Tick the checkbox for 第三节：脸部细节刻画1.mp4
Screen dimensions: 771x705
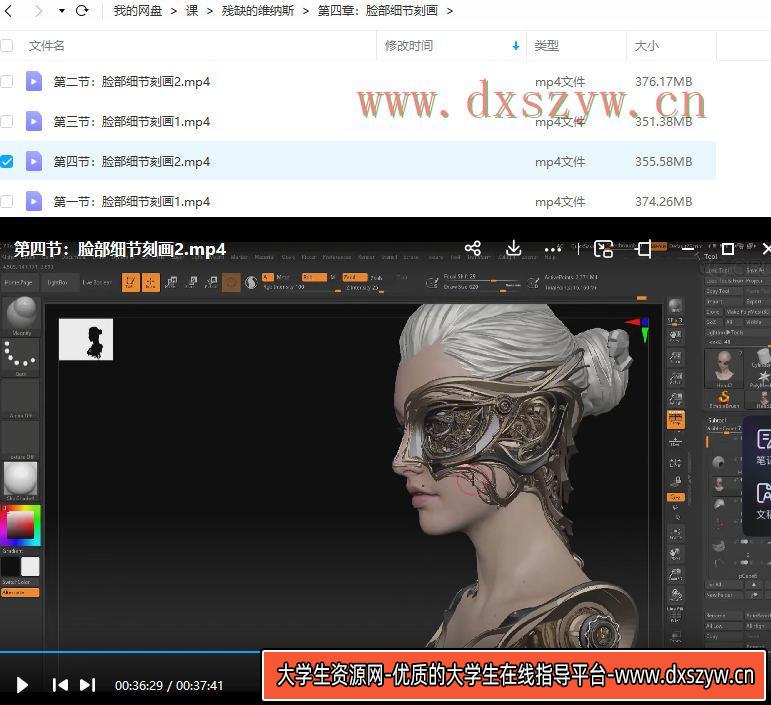[6, 121]
